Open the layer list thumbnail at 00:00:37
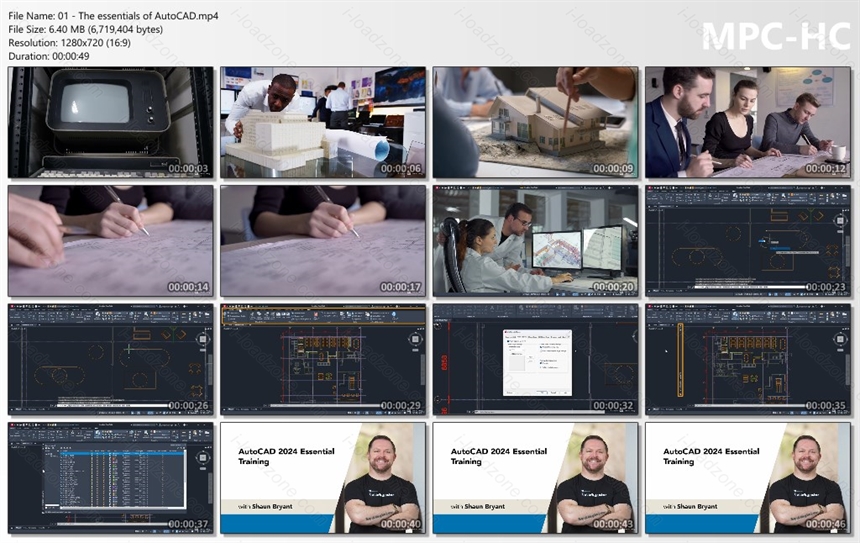Viewport: 860px width, 543px height. tap(111, 478)
